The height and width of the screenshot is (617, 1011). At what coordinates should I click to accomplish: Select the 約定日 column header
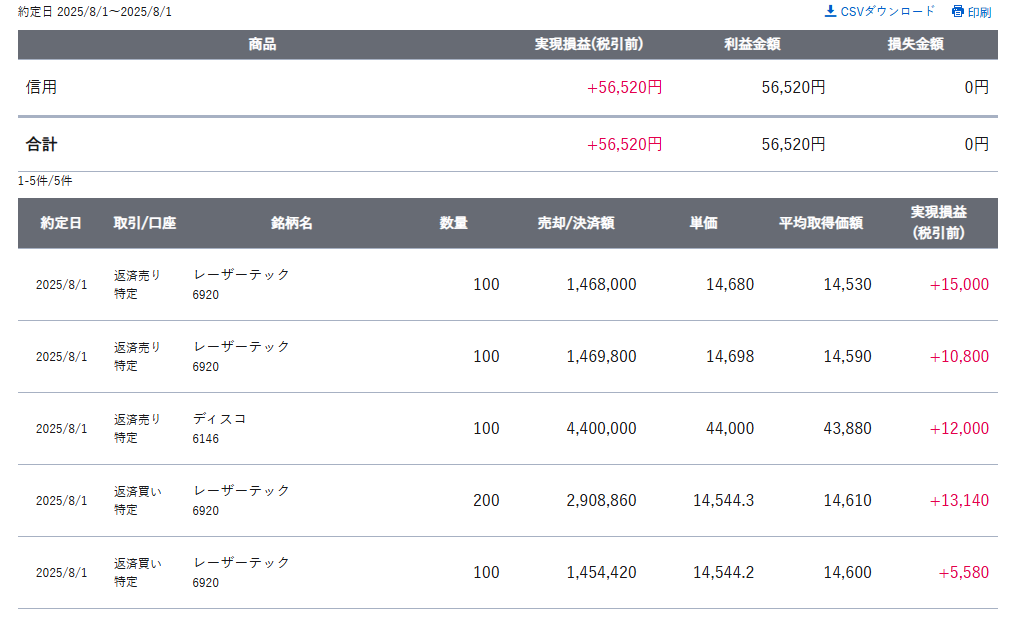coord(61,223)
